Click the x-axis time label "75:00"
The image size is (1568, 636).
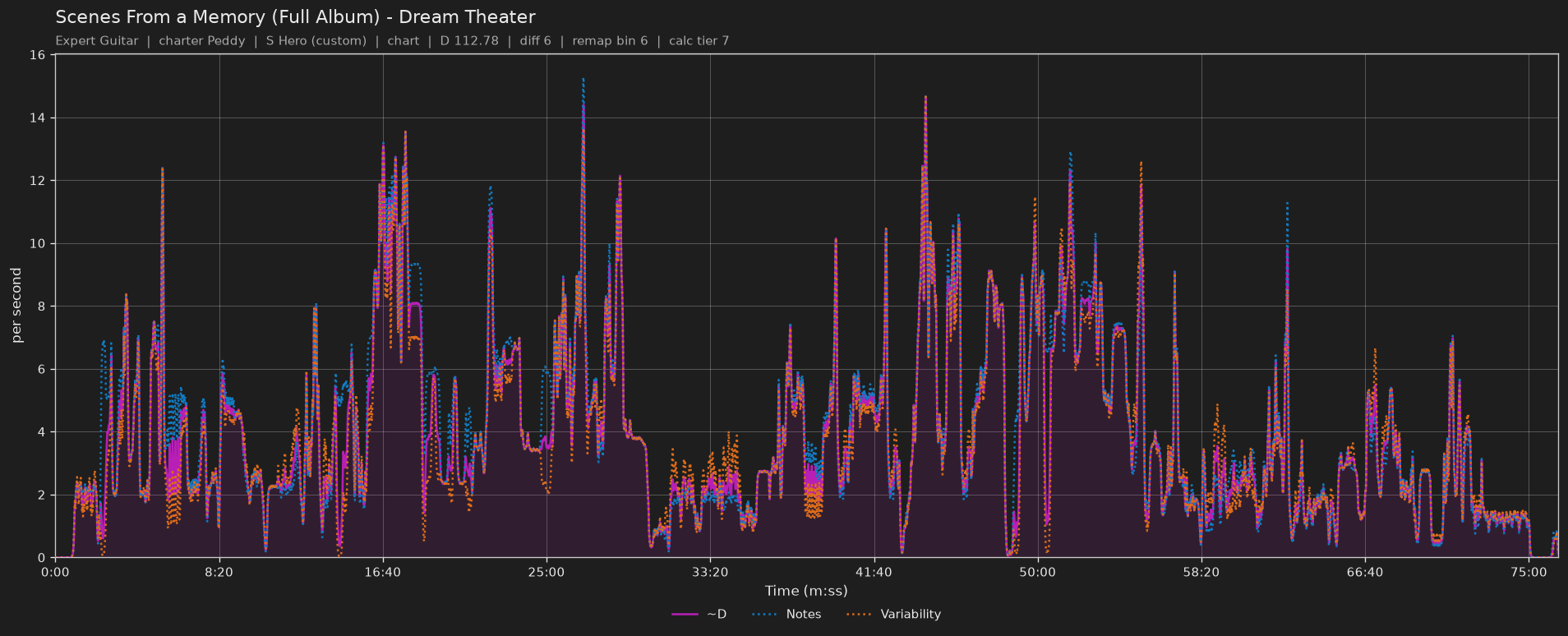point(1529,572)
